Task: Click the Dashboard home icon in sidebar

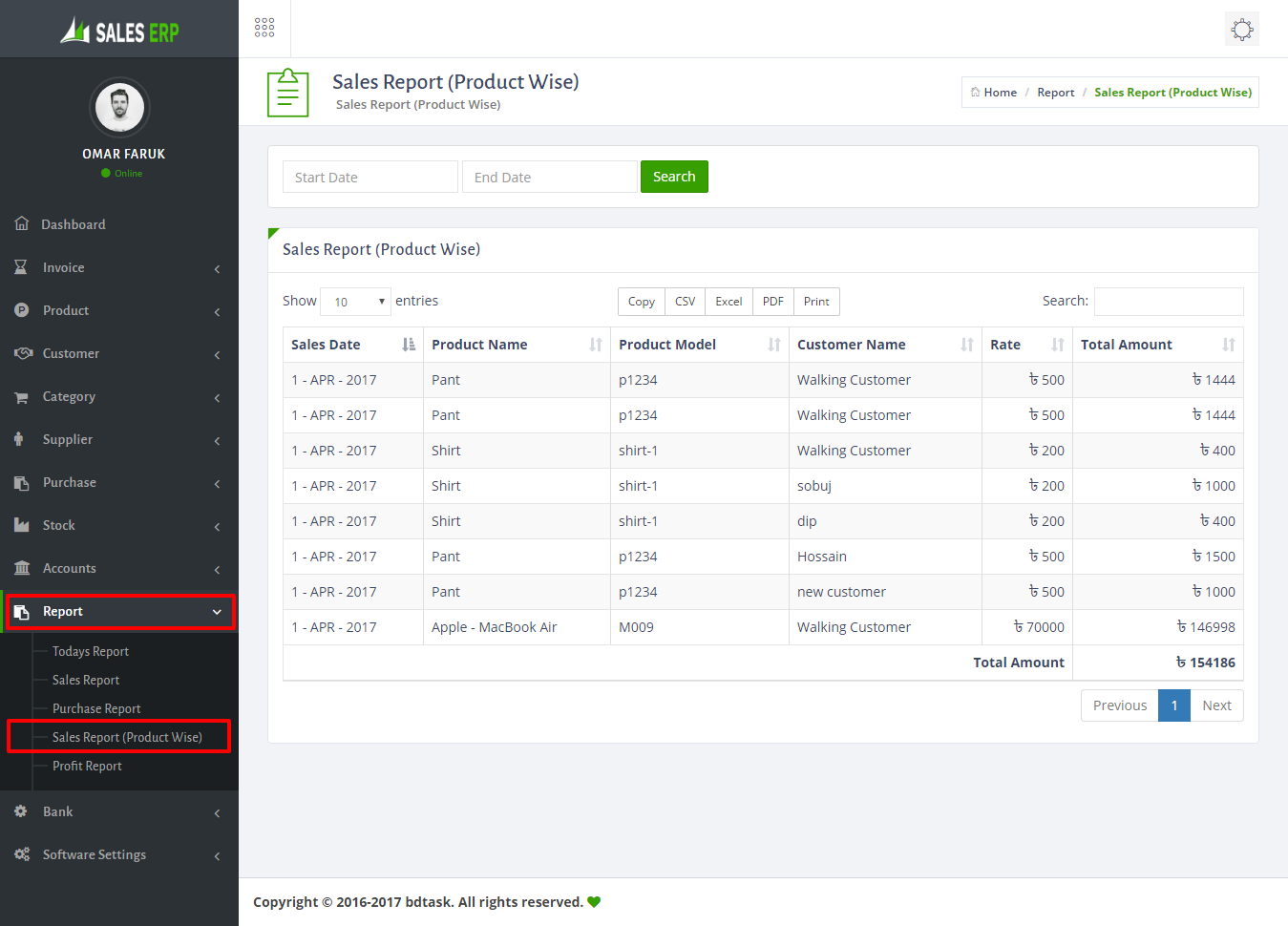Action: [x=22, y=223]
